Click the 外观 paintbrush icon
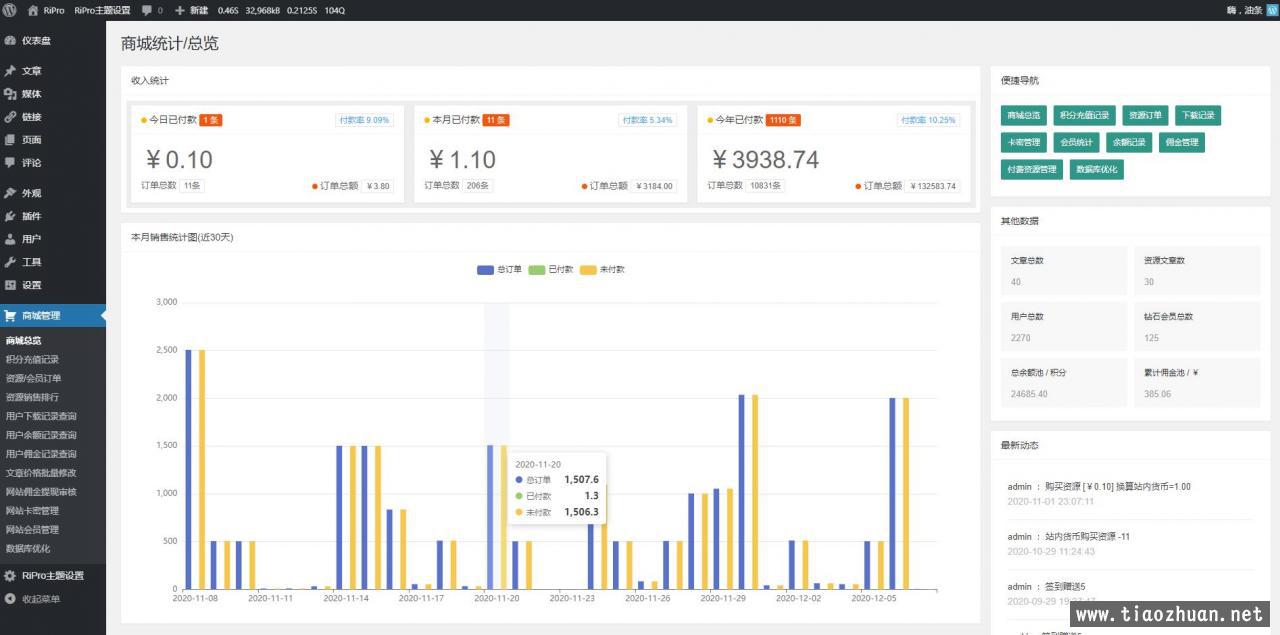 click(x=10, y=193)
